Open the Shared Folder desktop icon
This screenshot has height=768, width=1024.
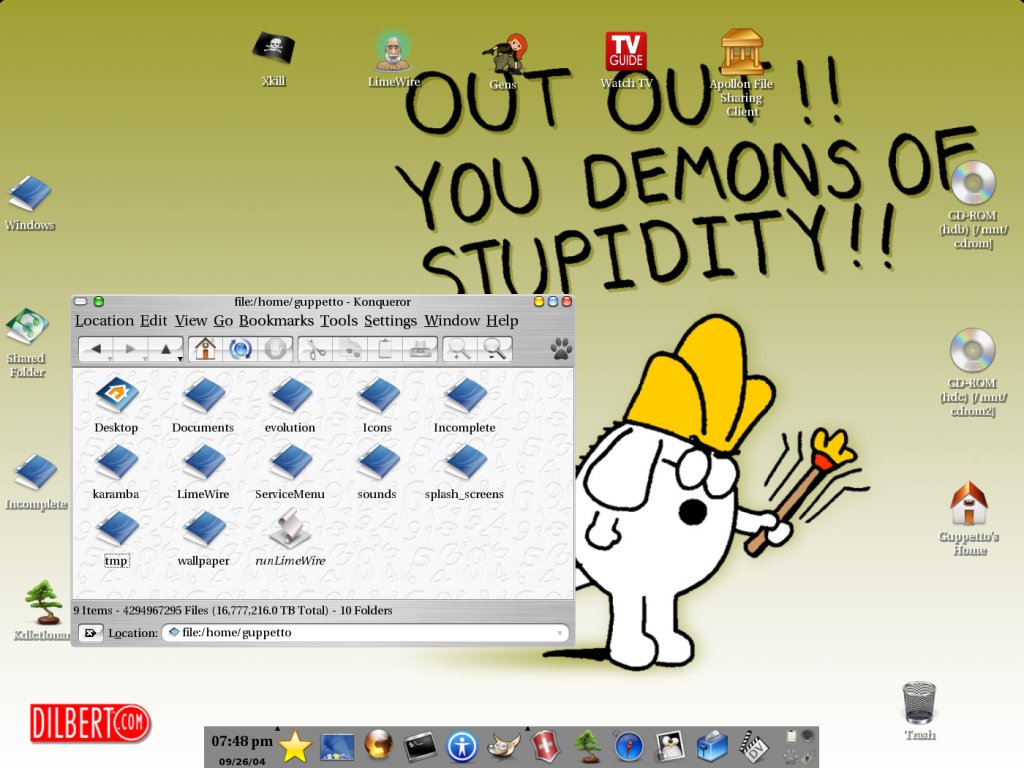(x=27, y=343)
